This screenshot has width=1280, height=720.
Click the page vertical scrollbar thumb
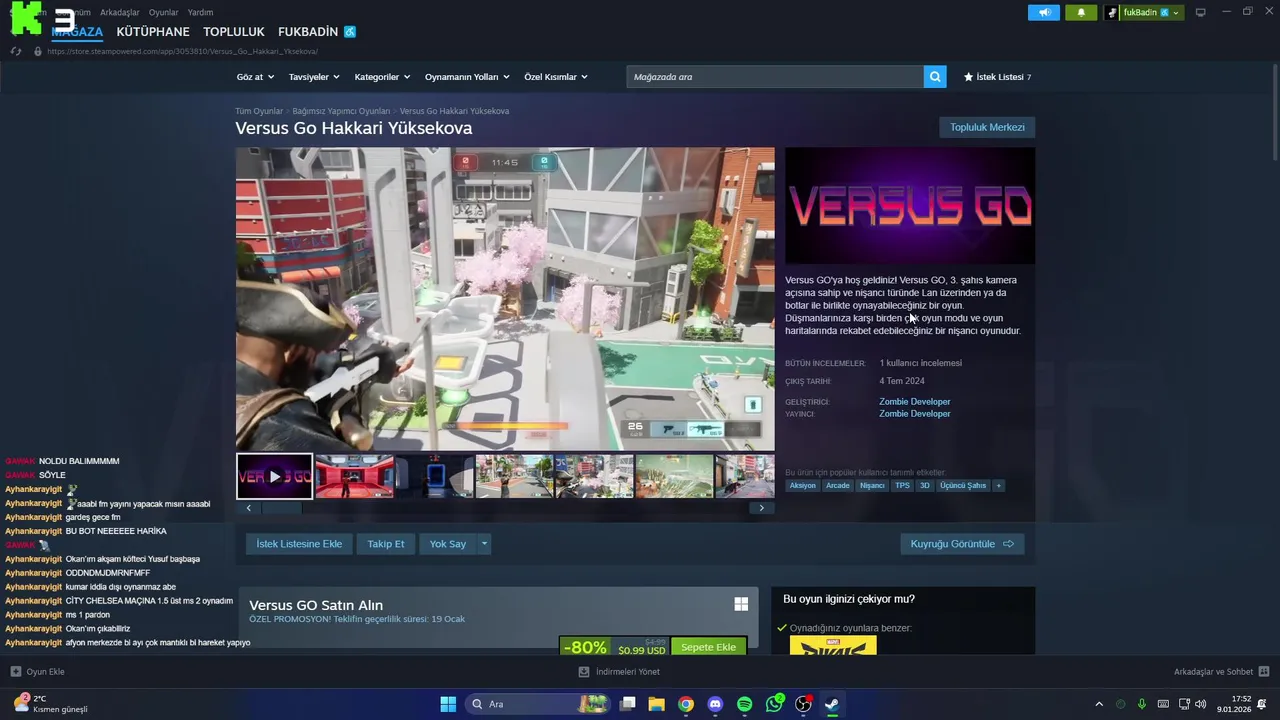1274,110
